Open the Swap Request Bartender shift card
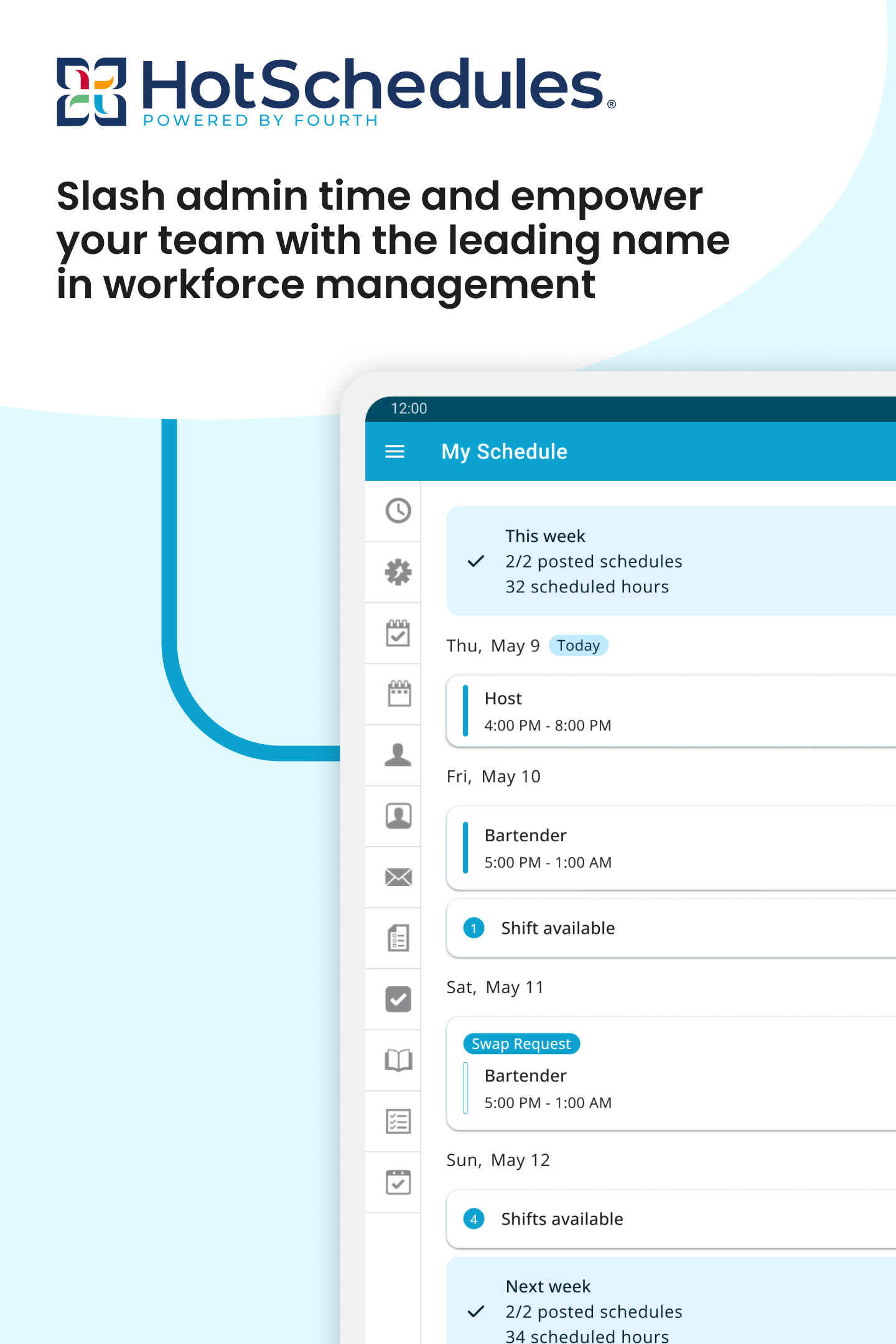Screen dimensions: 896x1344 [671, 1074]
